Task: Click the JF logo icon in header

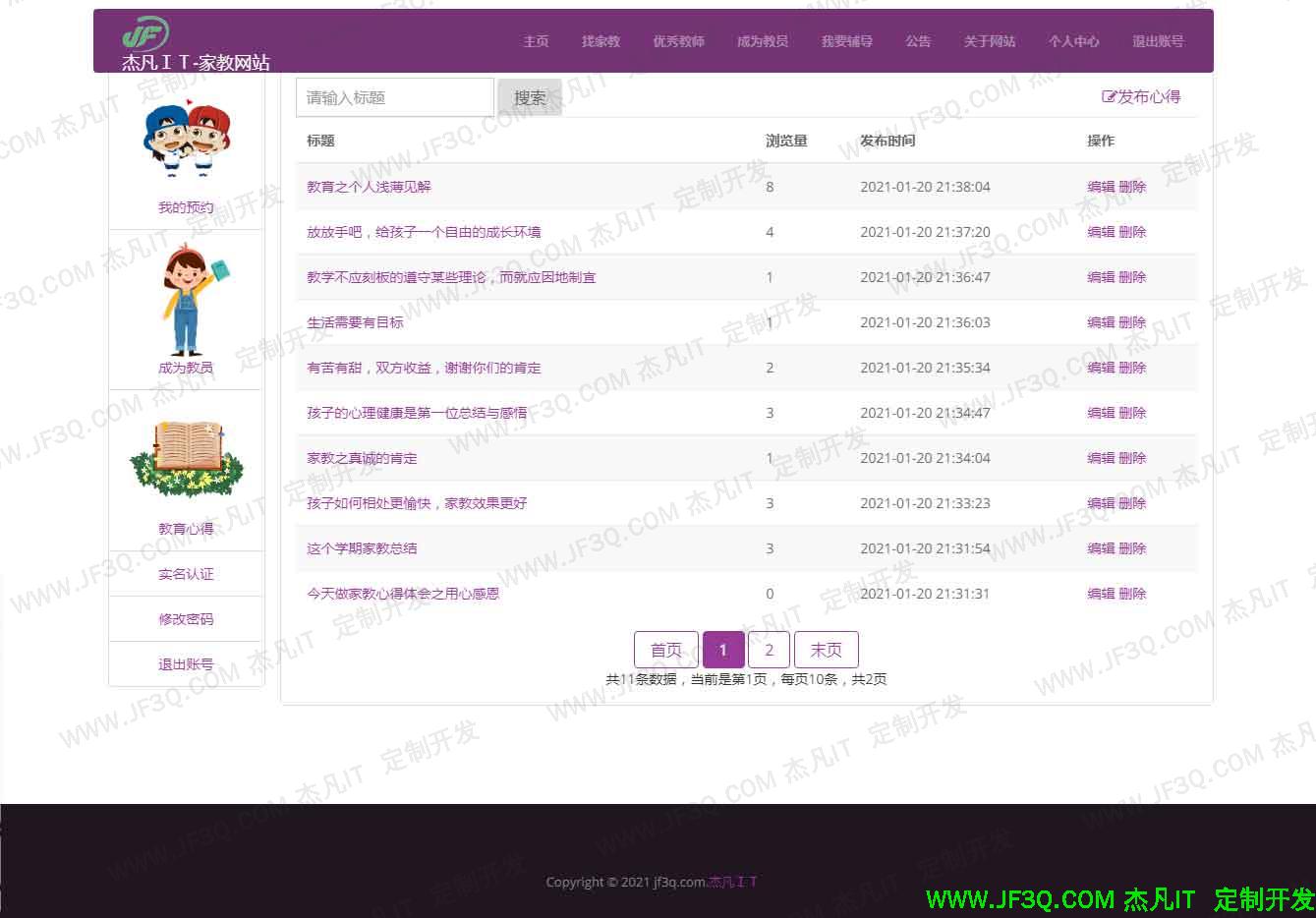Action: point(145,33)
